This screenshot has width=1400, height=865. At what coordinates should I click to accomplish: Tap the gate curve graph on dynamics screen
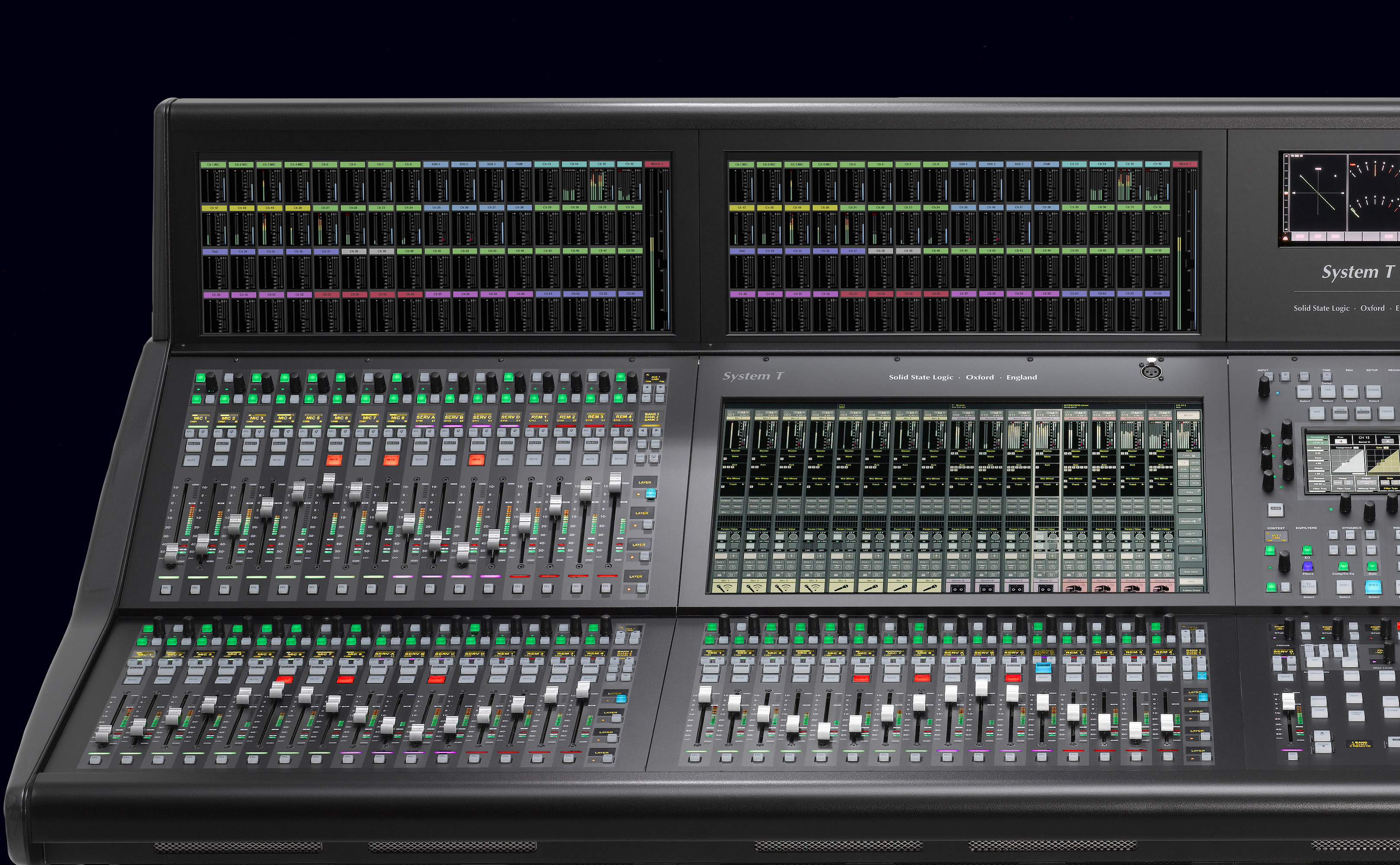point(1384,461)
